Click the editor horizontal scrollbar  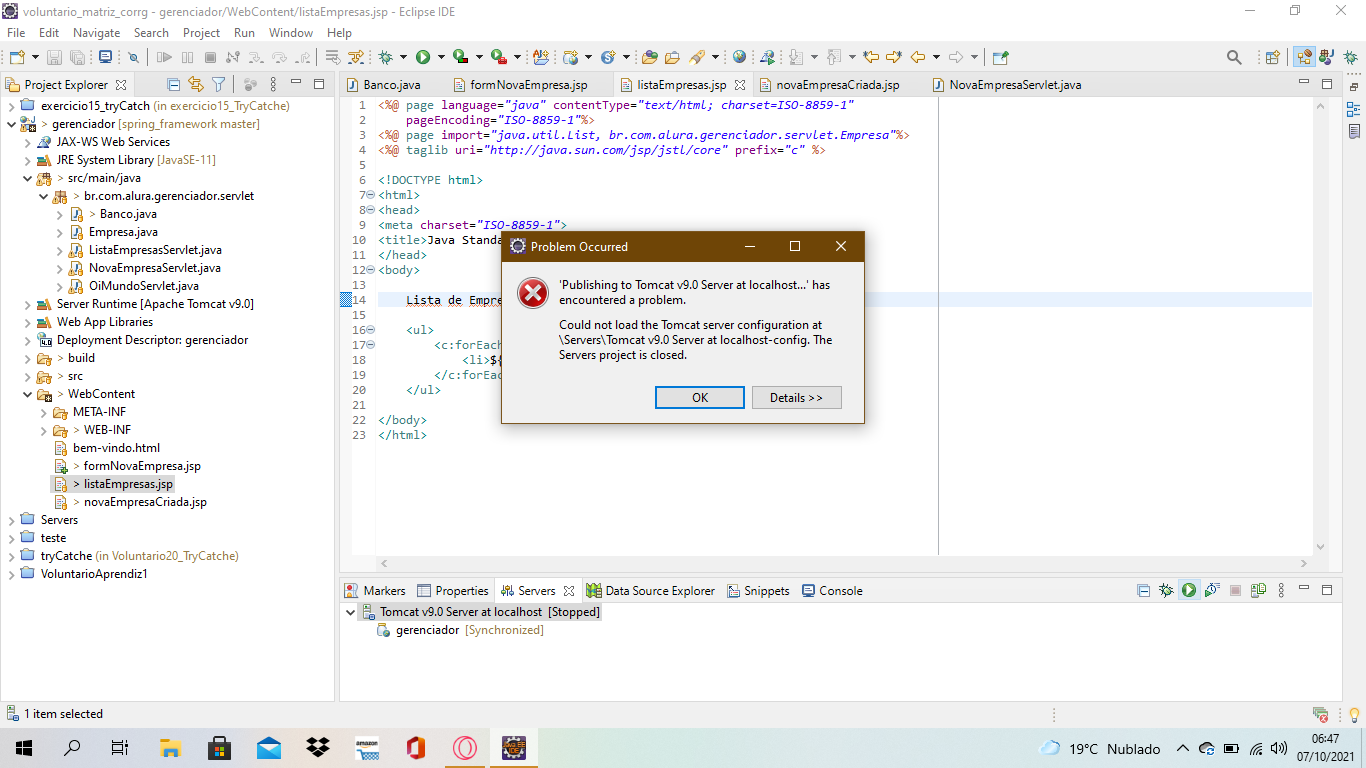pyautogui.click(x=843, y=564)
